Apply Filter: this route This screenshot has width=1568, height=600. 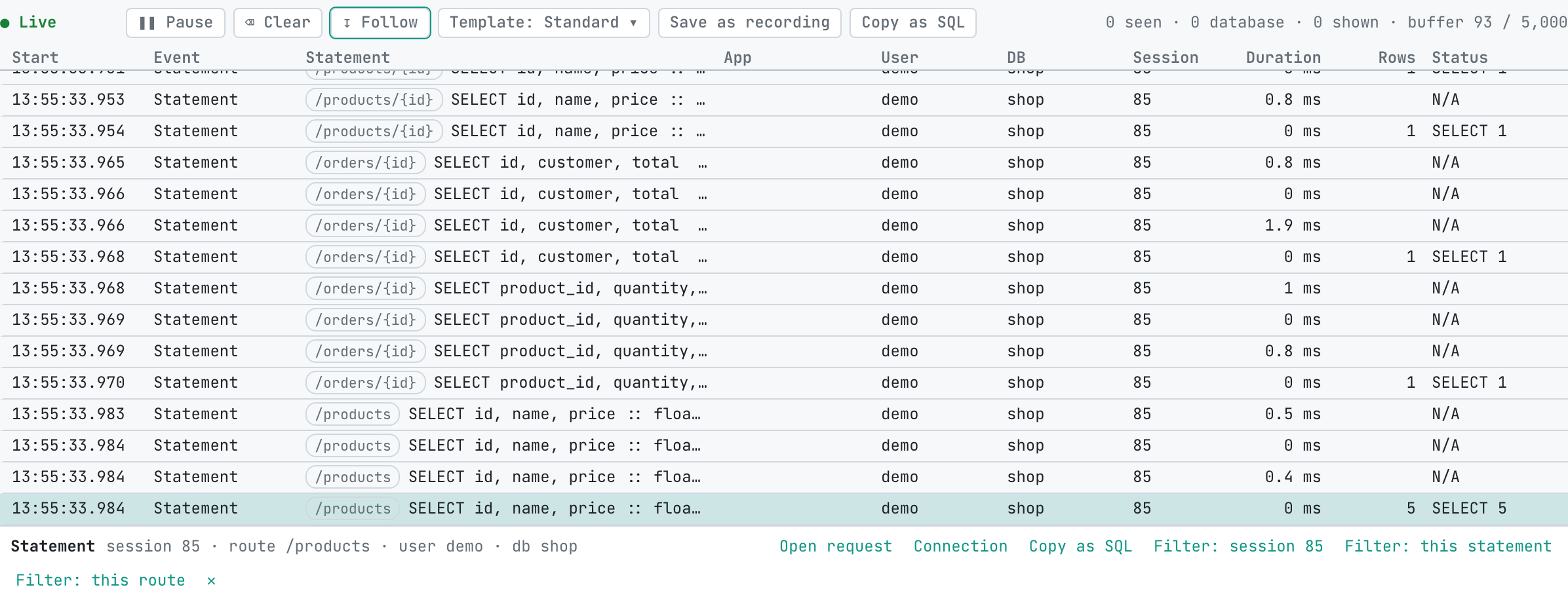pos(100,581)
